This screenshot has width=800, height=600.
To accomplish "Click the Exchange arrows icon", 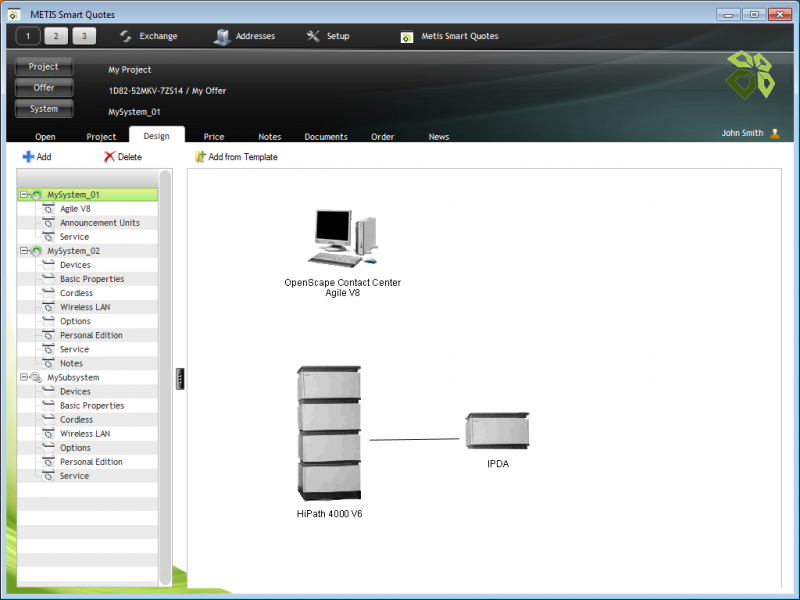I will [x=126, y=36].
